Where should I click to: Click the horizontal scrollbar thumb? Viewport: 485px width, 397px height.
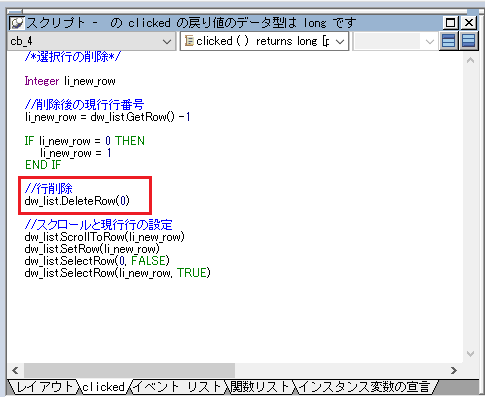coord(129,370)
